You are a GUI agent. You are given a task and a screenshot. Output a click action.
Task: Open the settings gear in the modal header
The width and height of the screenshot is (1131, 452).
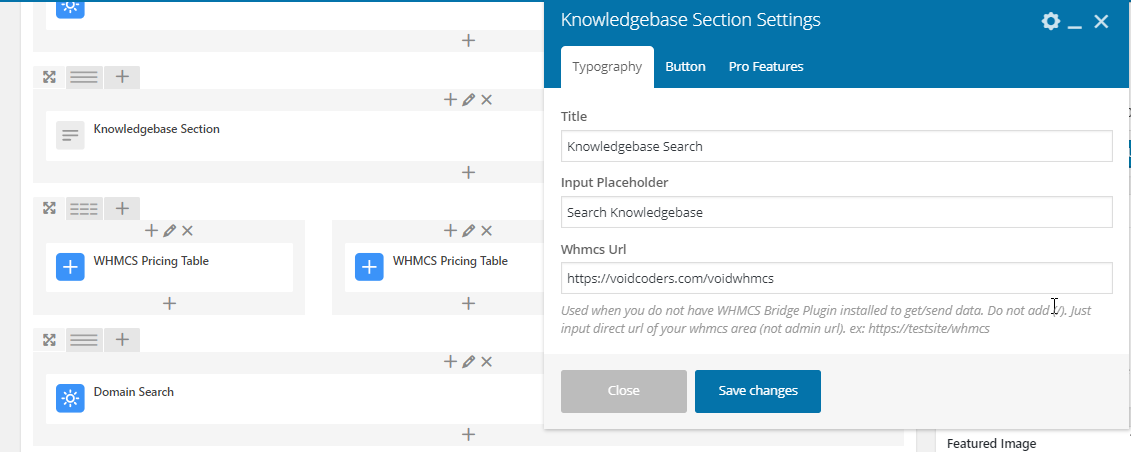point(1050,21)
